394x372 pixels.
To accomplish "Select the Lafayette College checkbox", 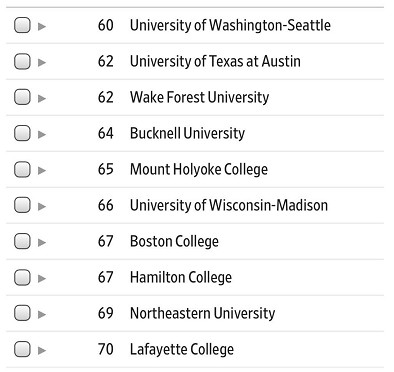I will [22, 349].
